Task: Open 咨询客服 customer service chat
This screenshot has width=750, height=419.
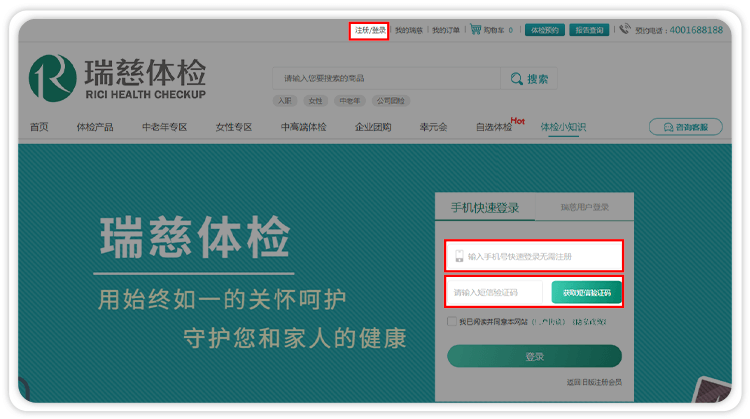Action: 685,127
